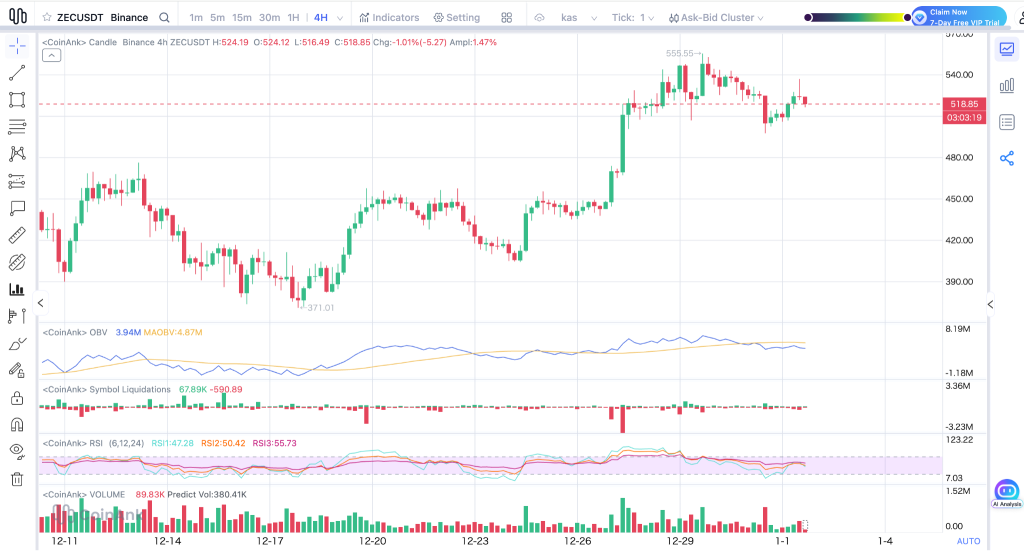The image size is (1024, 556).
Task: Select the brush drawing tool
Action: click(x=17, y=344)
